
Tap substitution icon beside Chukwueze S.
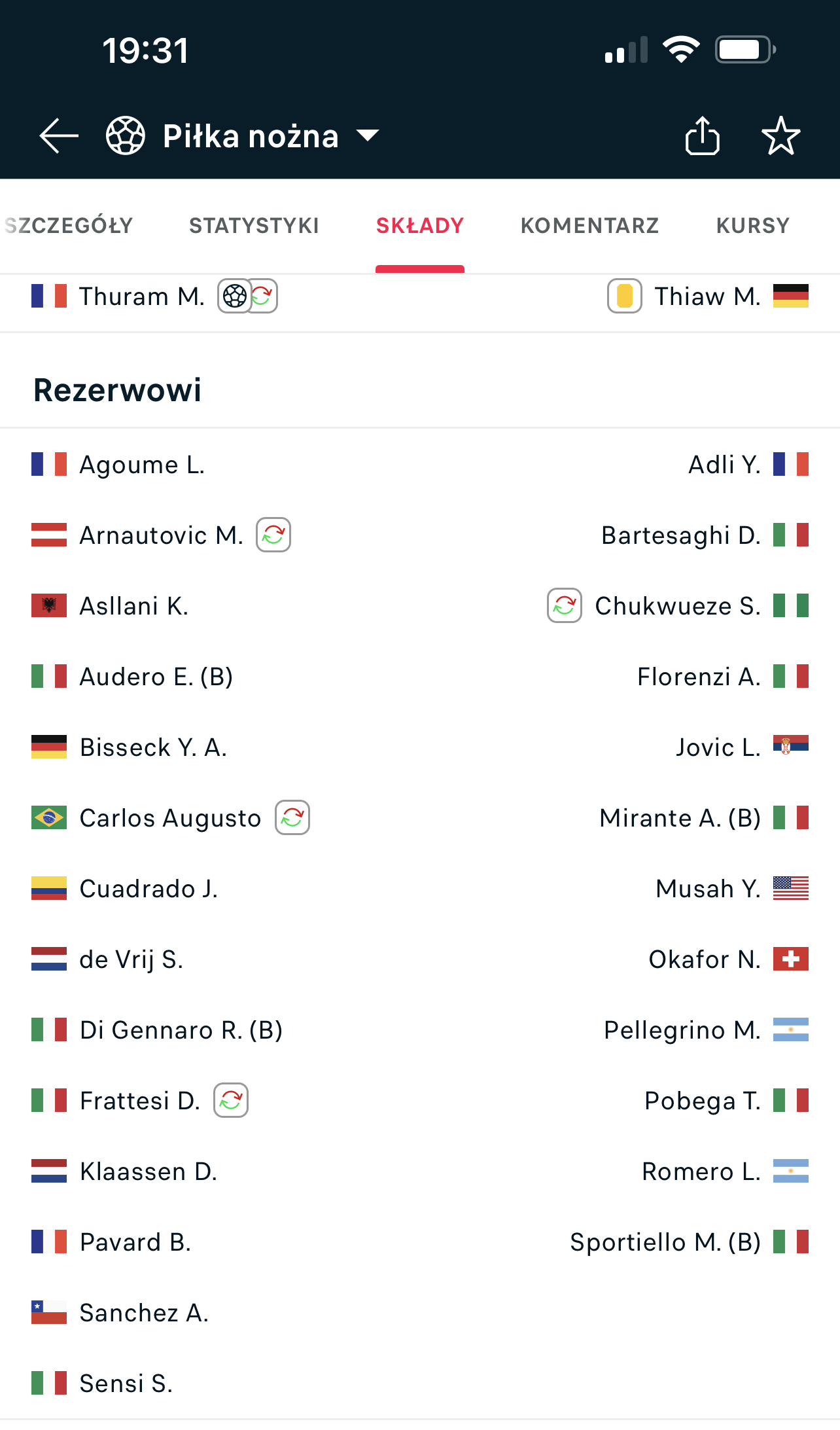pos(564,606)
